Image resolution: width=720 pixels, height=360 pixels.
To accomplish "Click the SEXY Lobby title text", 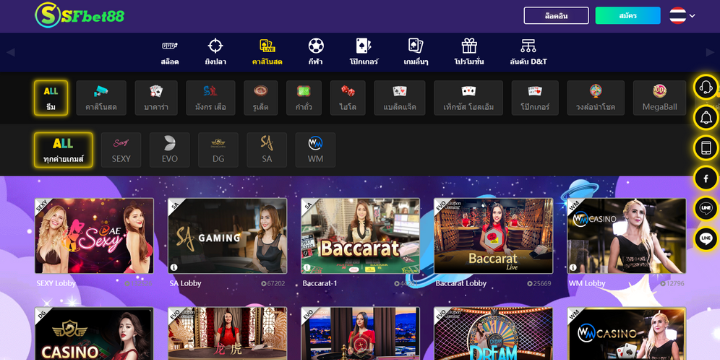I will (56, 283).
